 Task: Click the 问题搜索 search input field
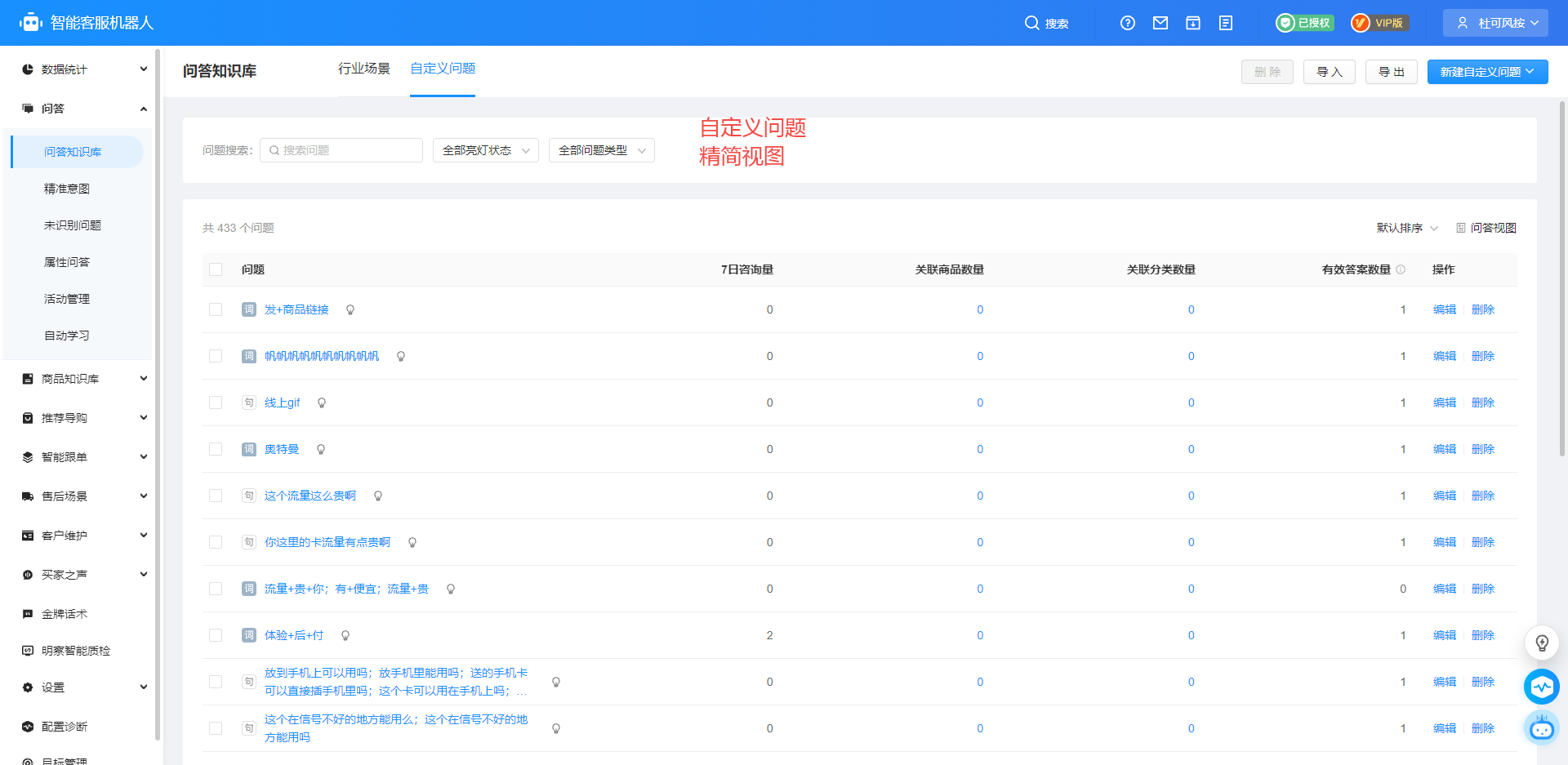tap(341, 150)
